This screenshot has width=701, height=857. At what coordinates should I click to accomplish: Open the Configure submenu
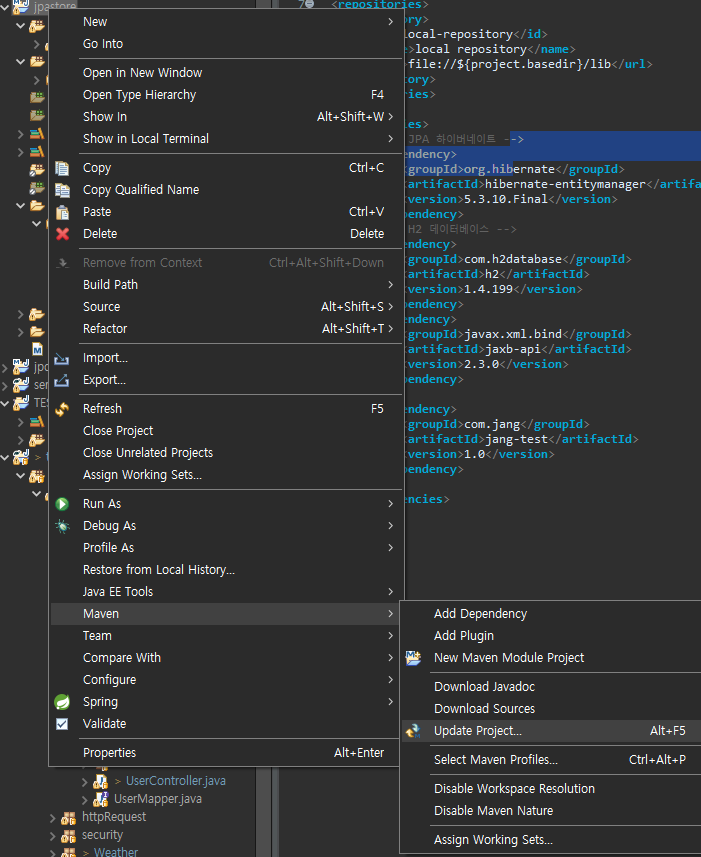[x=226, y=680]
